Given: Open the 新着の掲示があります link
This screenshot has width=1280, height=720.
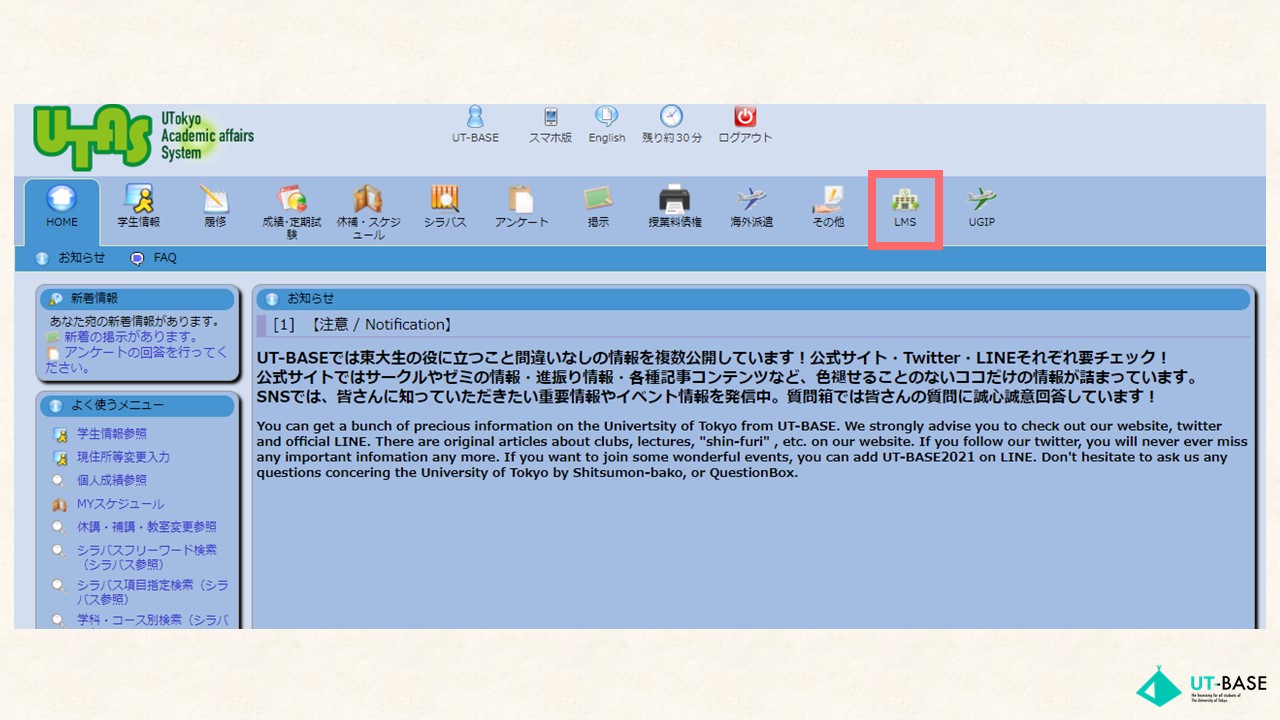Looking at the screenshot, I should [122, 337].
